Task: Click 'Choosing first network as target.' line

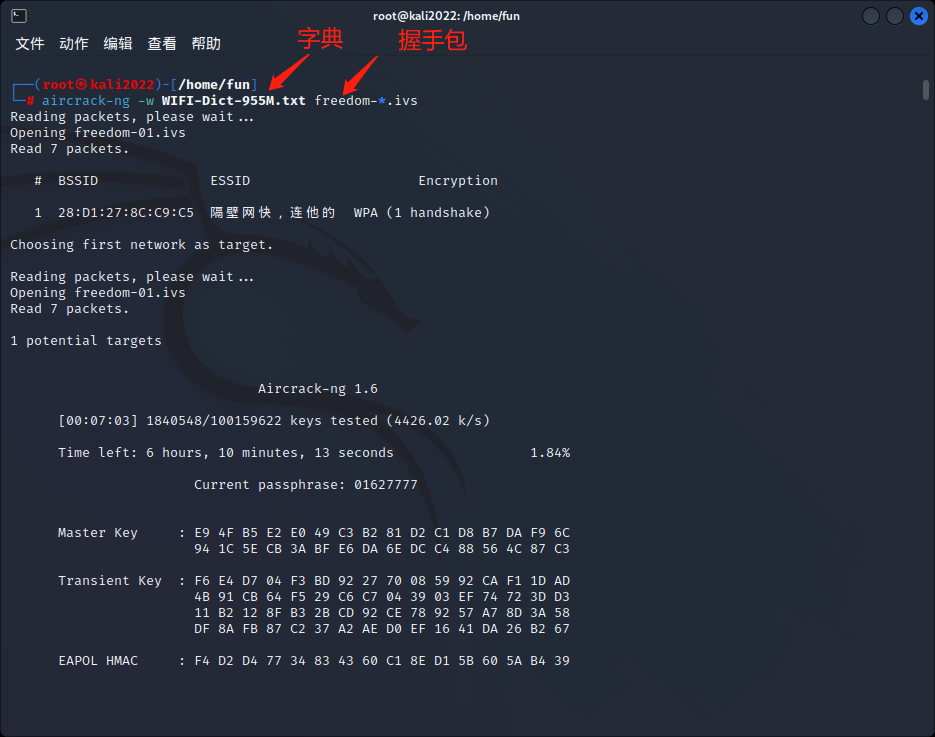Action: click(x=141, y=245)
